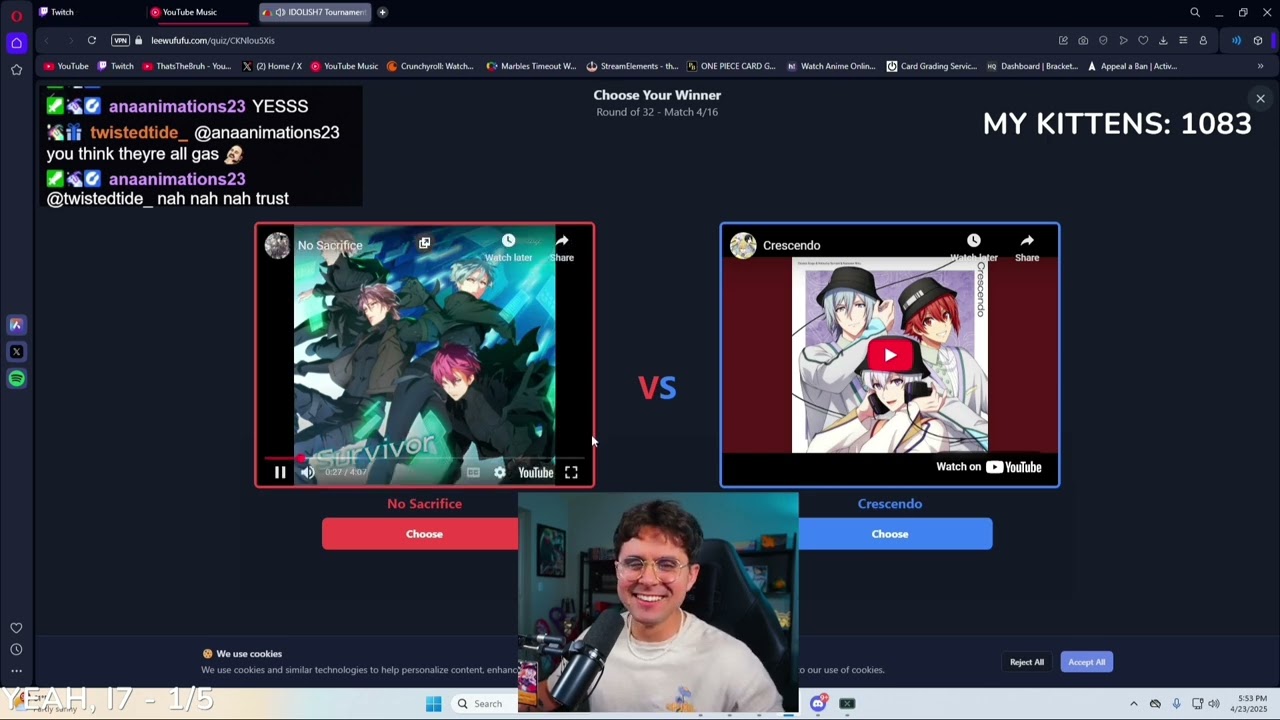Viewport: 1280px width, 720px height.
Task: Add page to bookmarks heart icon
Action: [1143, 40]
